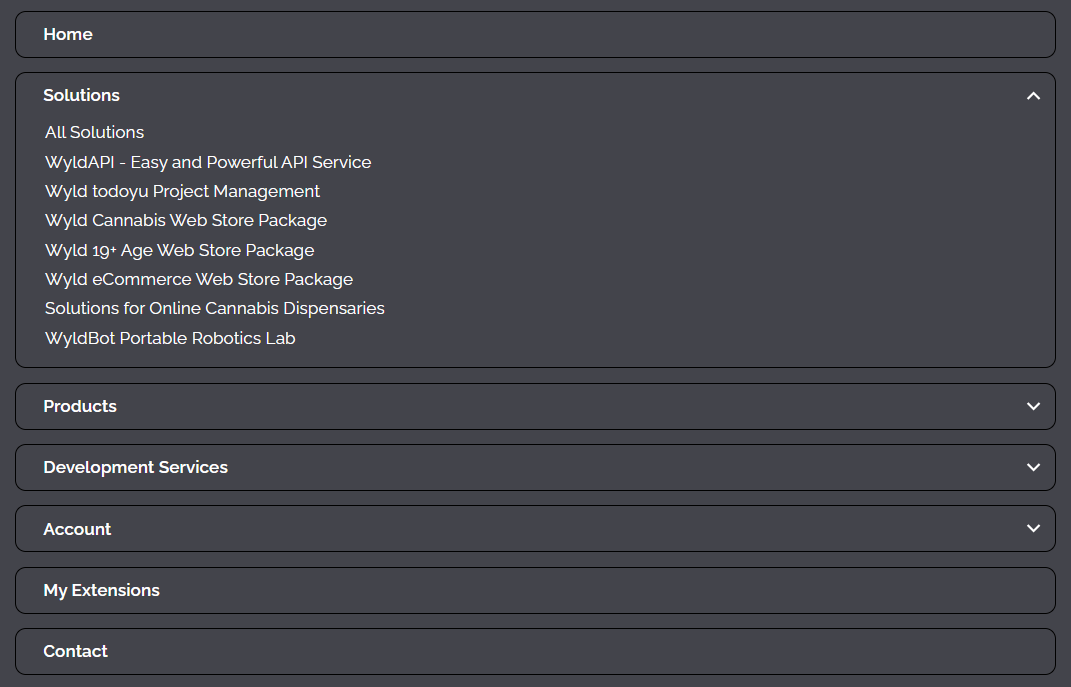Click the Account menu header
The height and width of the screenshot is (687, 1071).
coord(77,528)
